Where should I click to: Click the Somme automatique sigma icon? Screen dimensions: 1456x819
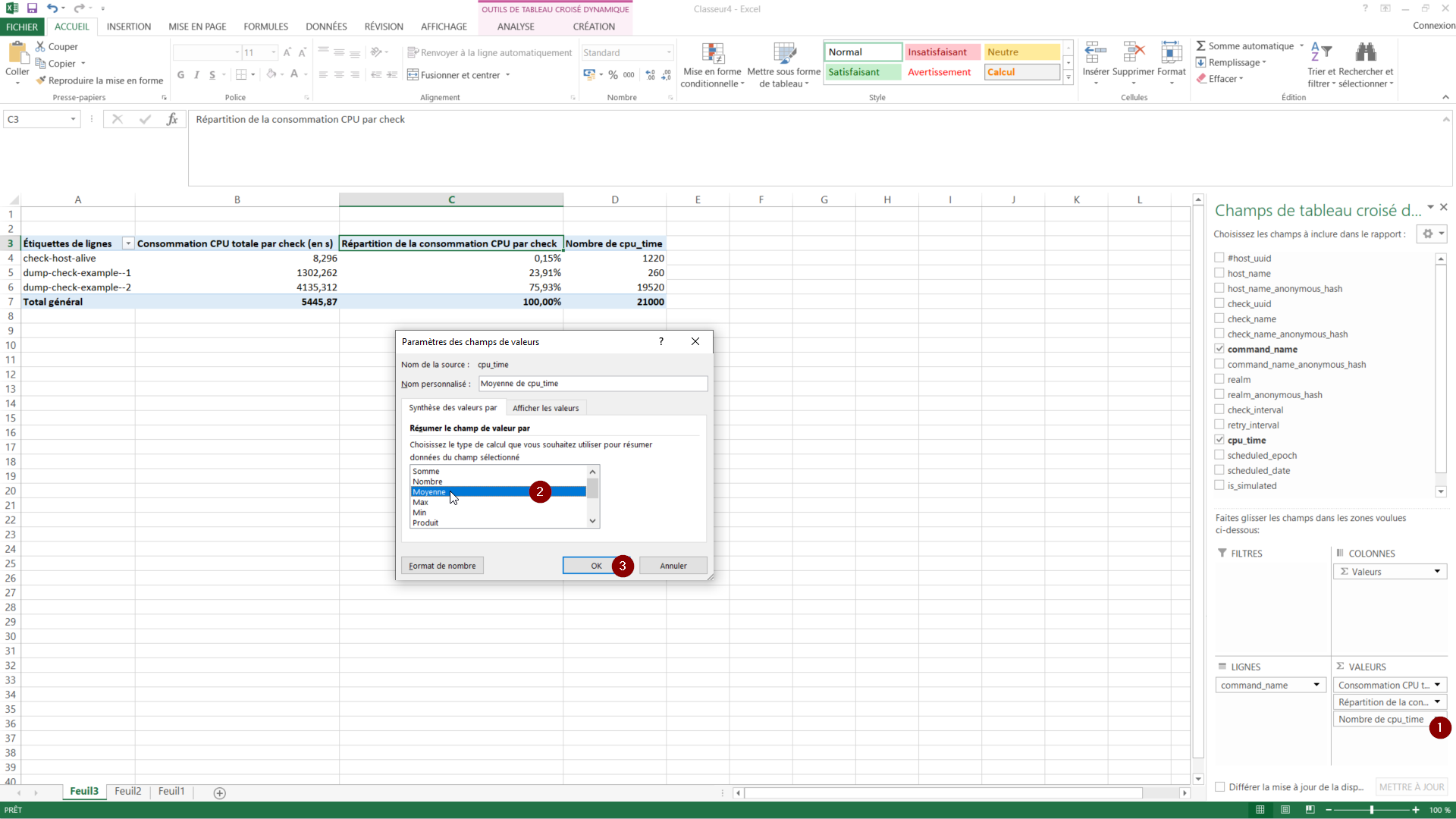pos(1201,46)
